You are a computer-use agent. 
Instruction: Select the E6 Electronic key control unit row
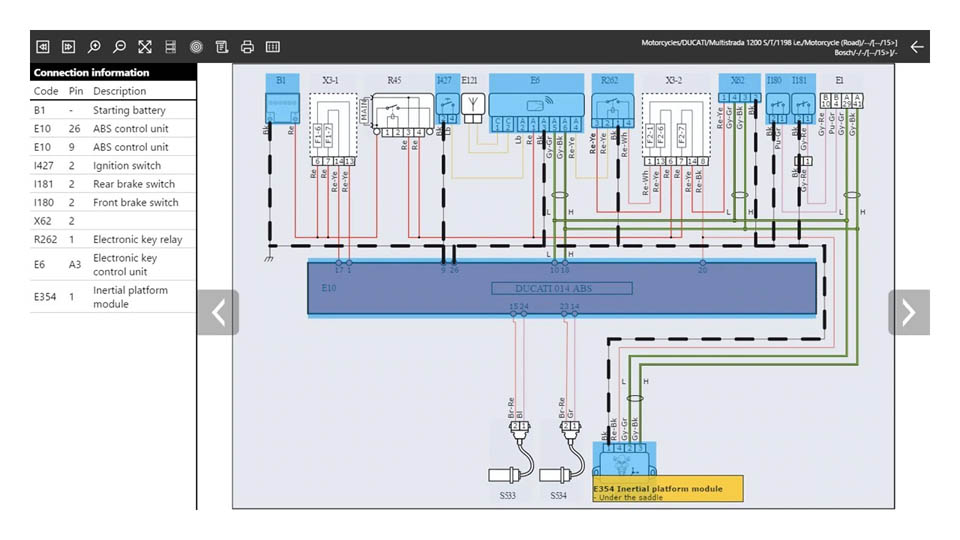[x=113, y=264]
